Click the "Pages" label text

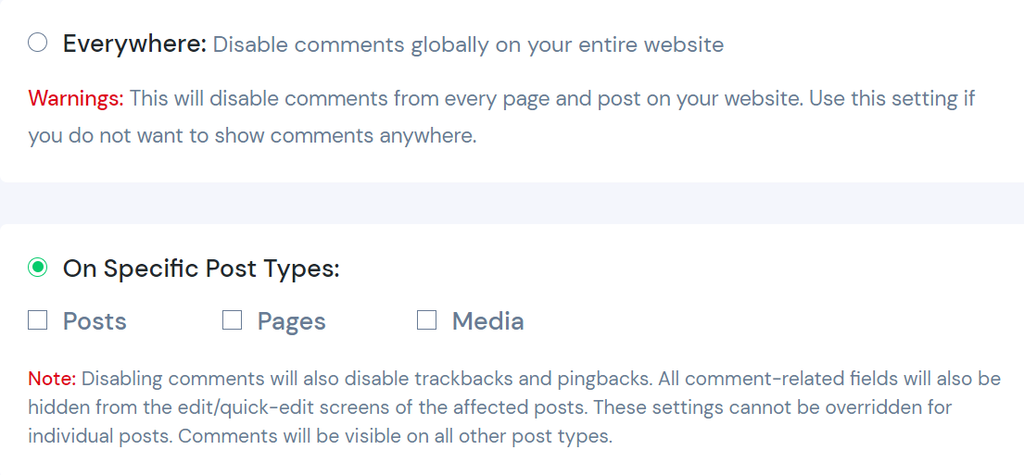(x=291, y=322)
